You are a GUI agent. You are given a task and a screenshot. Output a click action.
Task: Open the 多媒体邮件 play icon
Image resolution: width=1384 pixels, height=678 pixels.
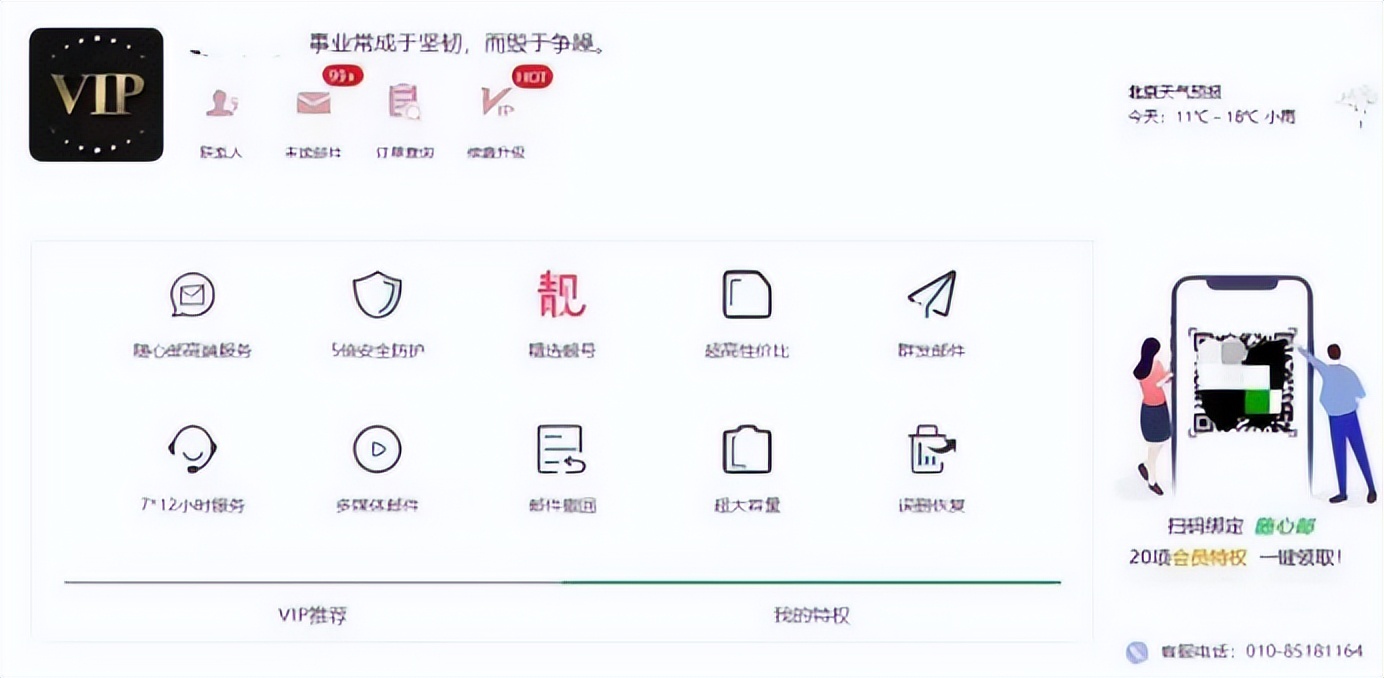pyautogui.click(x=377, y=449)
